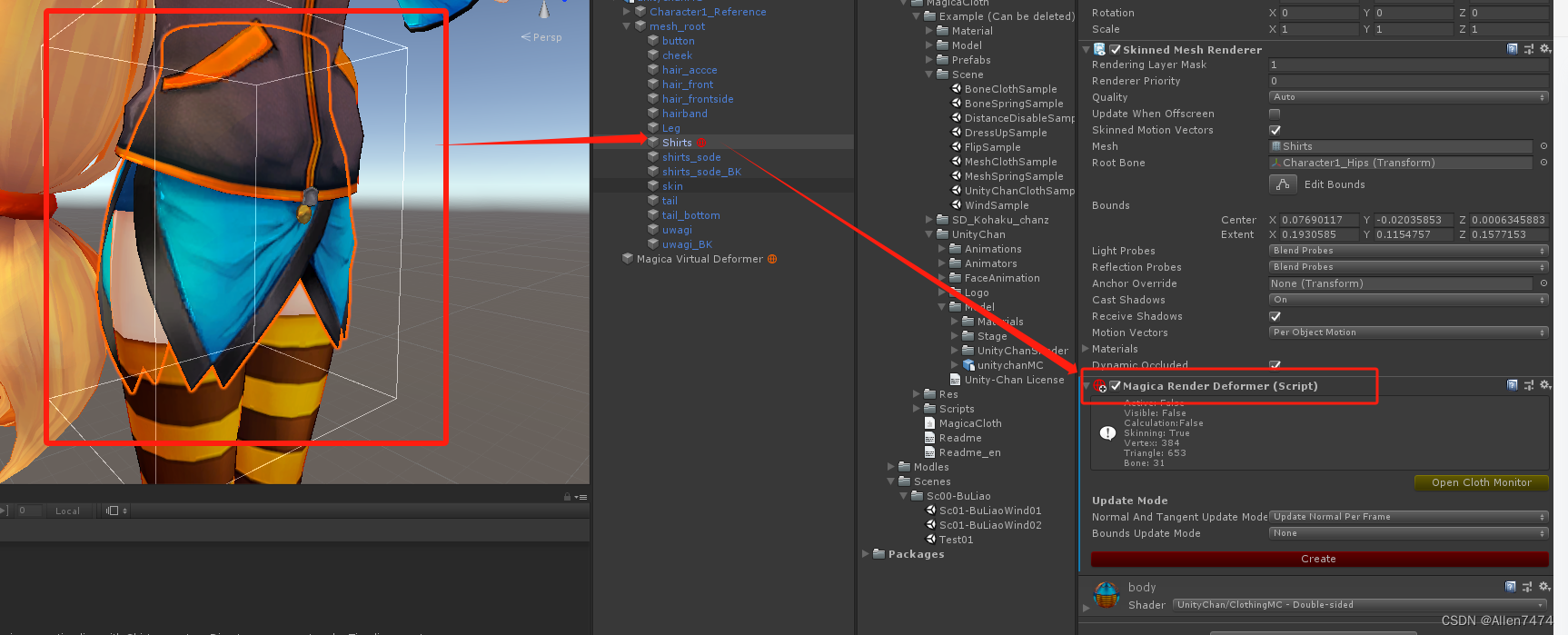
Task: Toggle Dynamic Occluded checkbox
Action: point(1275,365)
